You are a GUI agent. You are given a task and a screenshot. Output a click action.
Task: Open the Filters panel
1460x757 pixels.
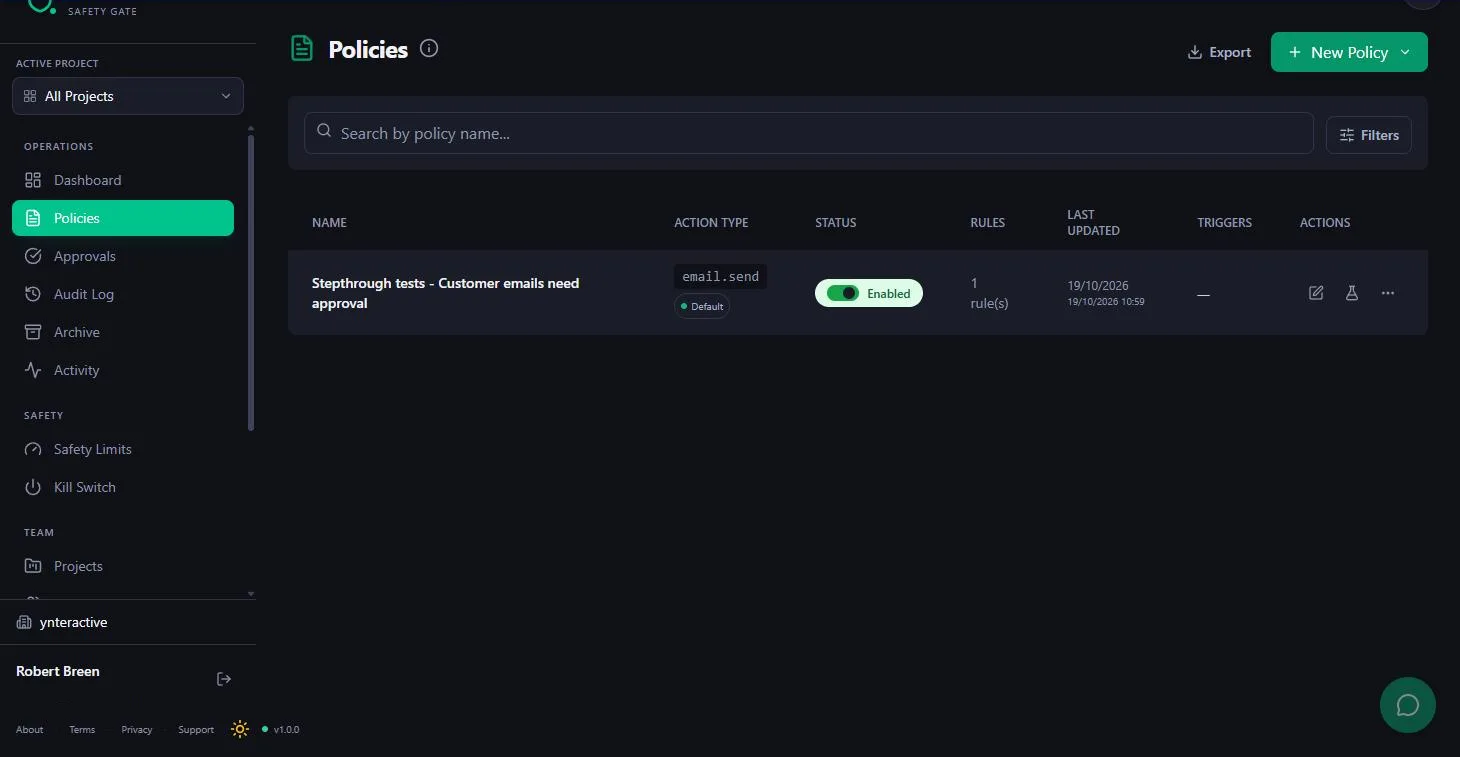coord(1369,135)
